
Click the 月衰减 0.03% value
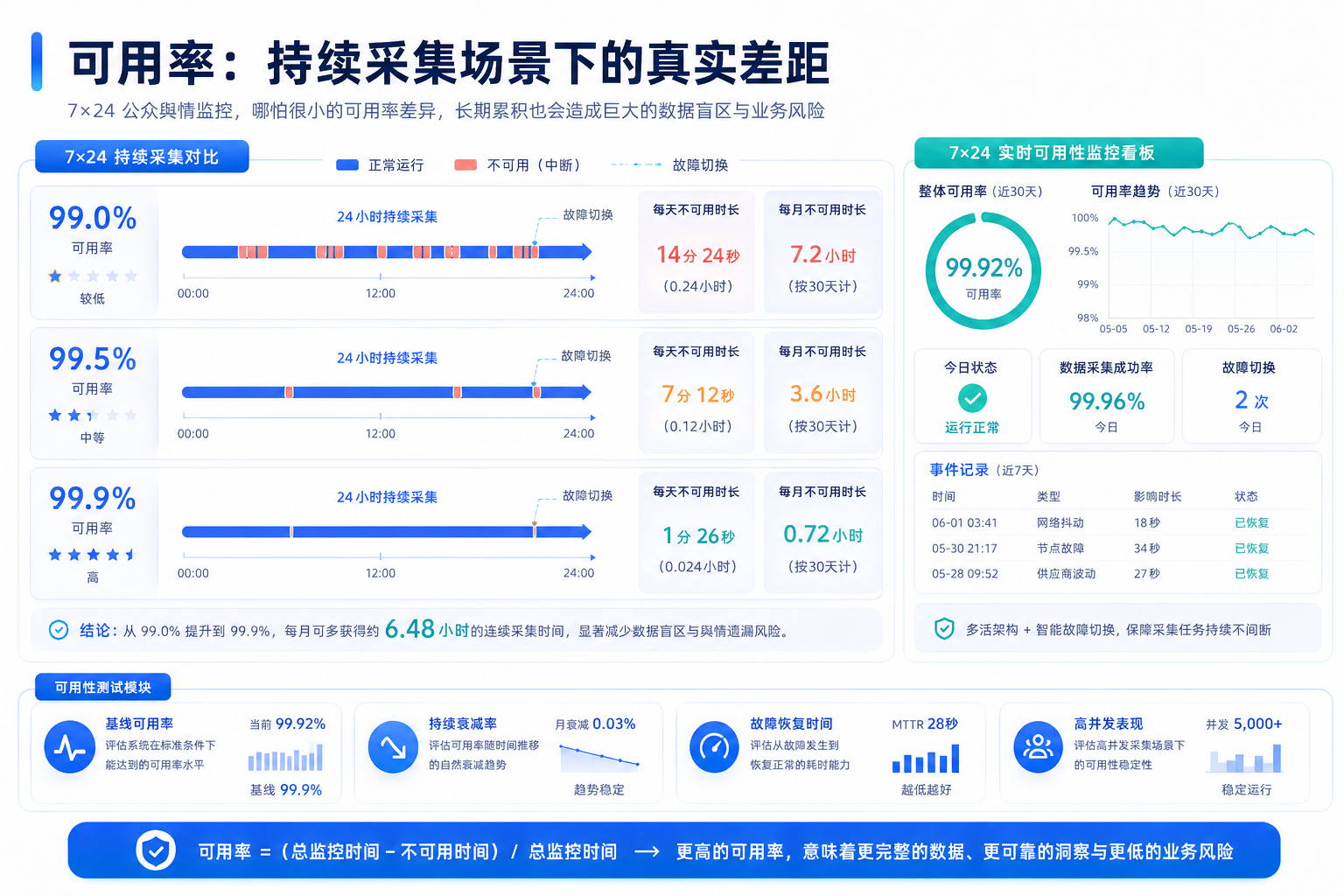coord(595,724)
